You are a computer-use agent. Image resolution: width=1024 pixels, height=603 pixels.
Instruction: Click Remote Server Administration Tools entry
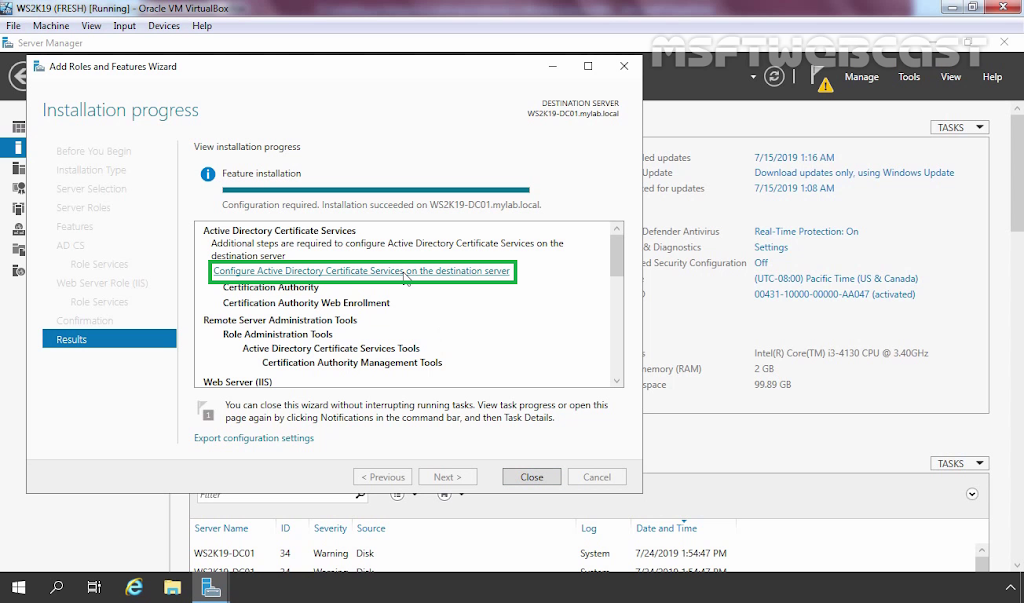pos(280,320)
